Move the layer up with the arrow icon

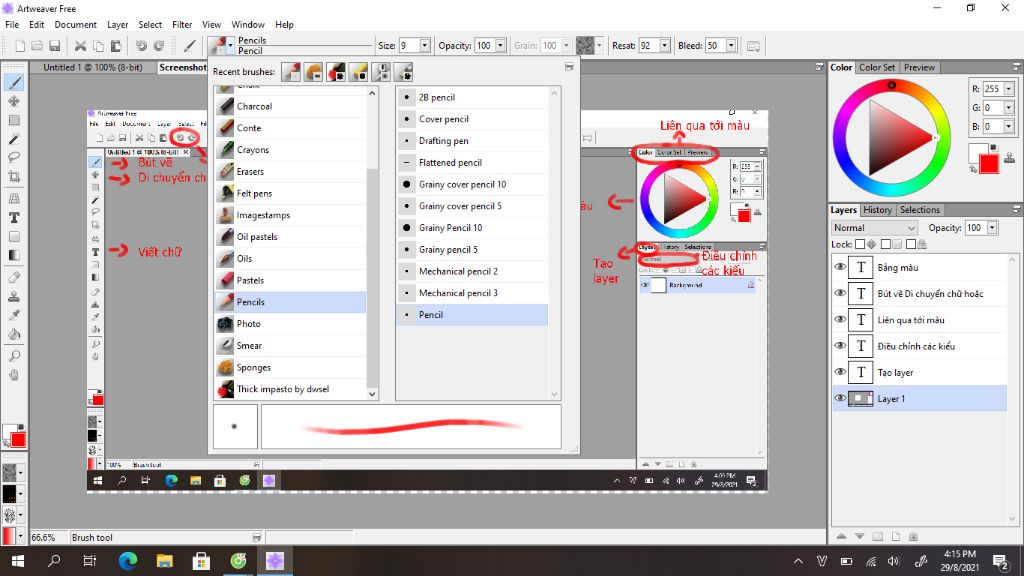point(842,536)
